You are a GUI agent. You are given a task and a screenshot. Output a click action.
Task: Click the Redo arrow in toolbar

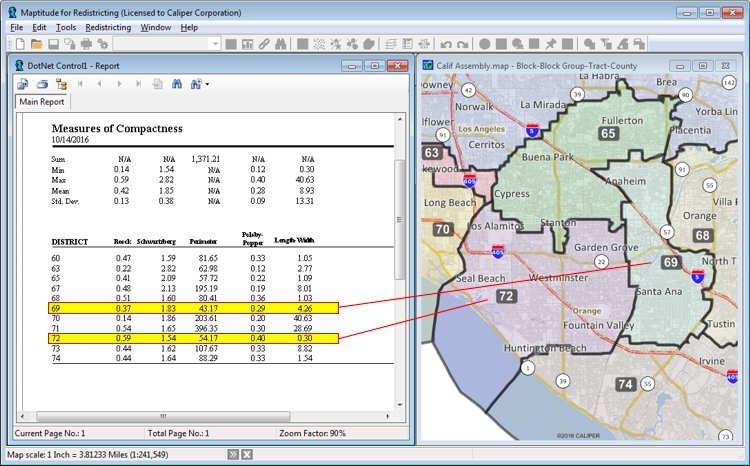(462, 45)
